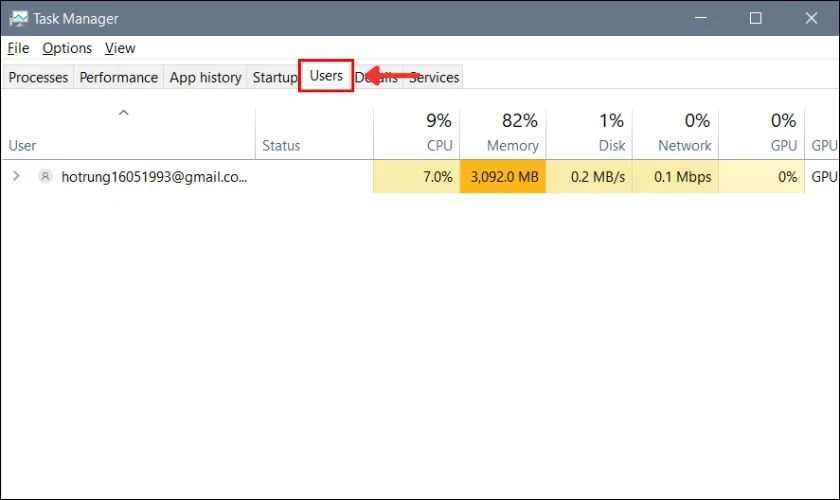
Task: Open the View menu
Action: 120,48
